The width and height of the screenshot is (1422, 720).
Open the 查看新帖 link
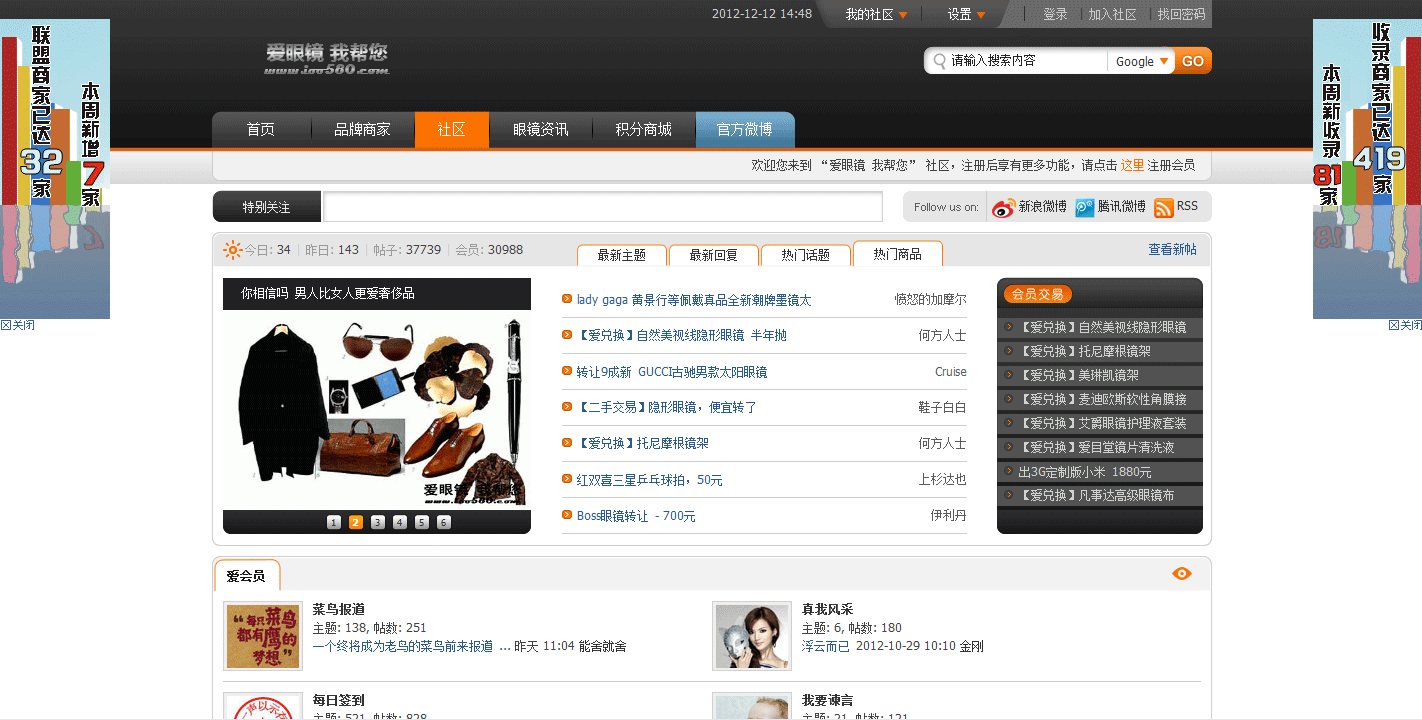(x=1172, y=250)
